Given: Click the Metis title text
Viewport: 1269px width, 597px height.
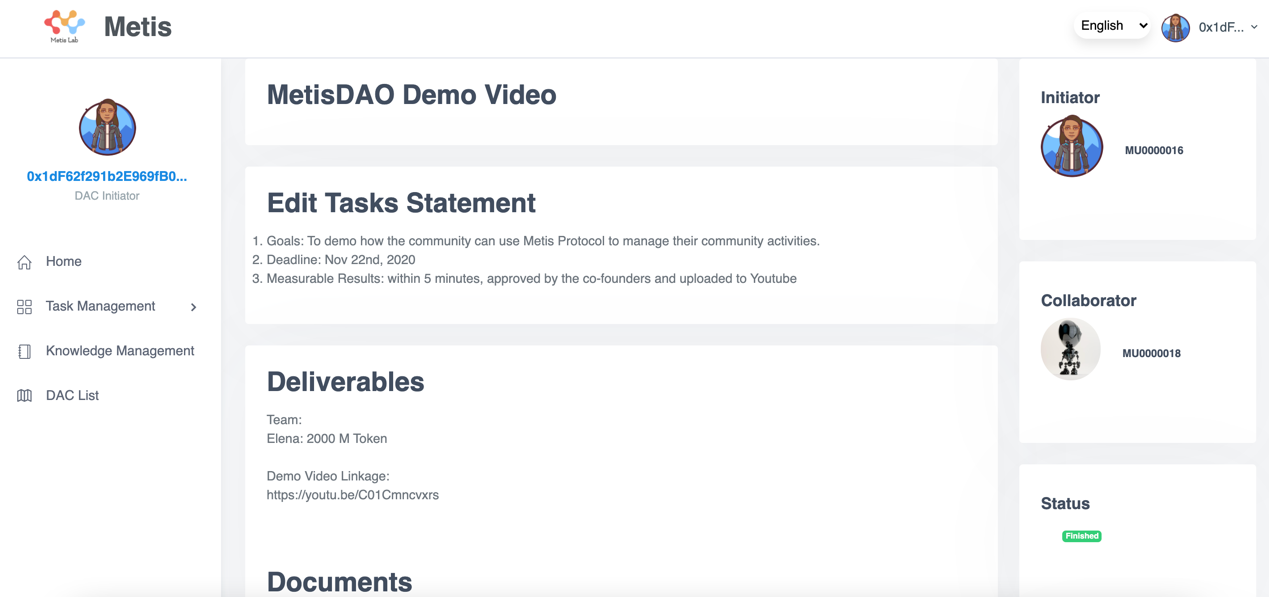Looking at the screenshot, I should (x=137, y=27).
